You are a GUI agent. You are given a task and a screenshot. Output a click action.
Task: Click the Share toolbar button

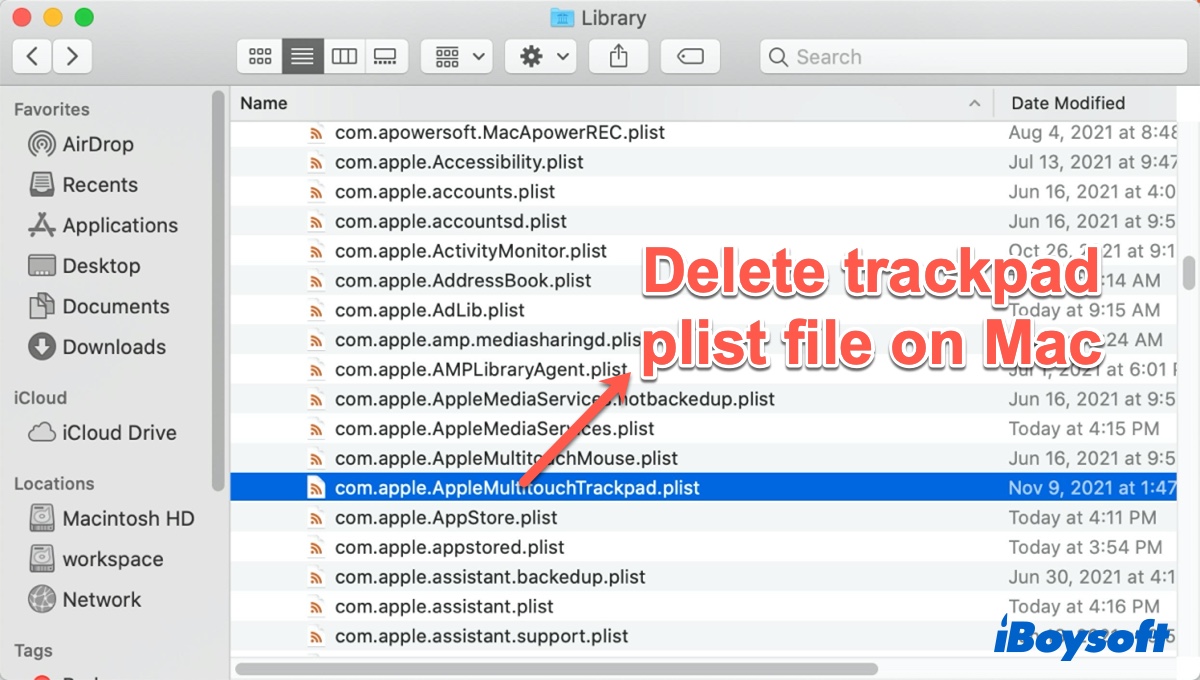tap(618, 57)
